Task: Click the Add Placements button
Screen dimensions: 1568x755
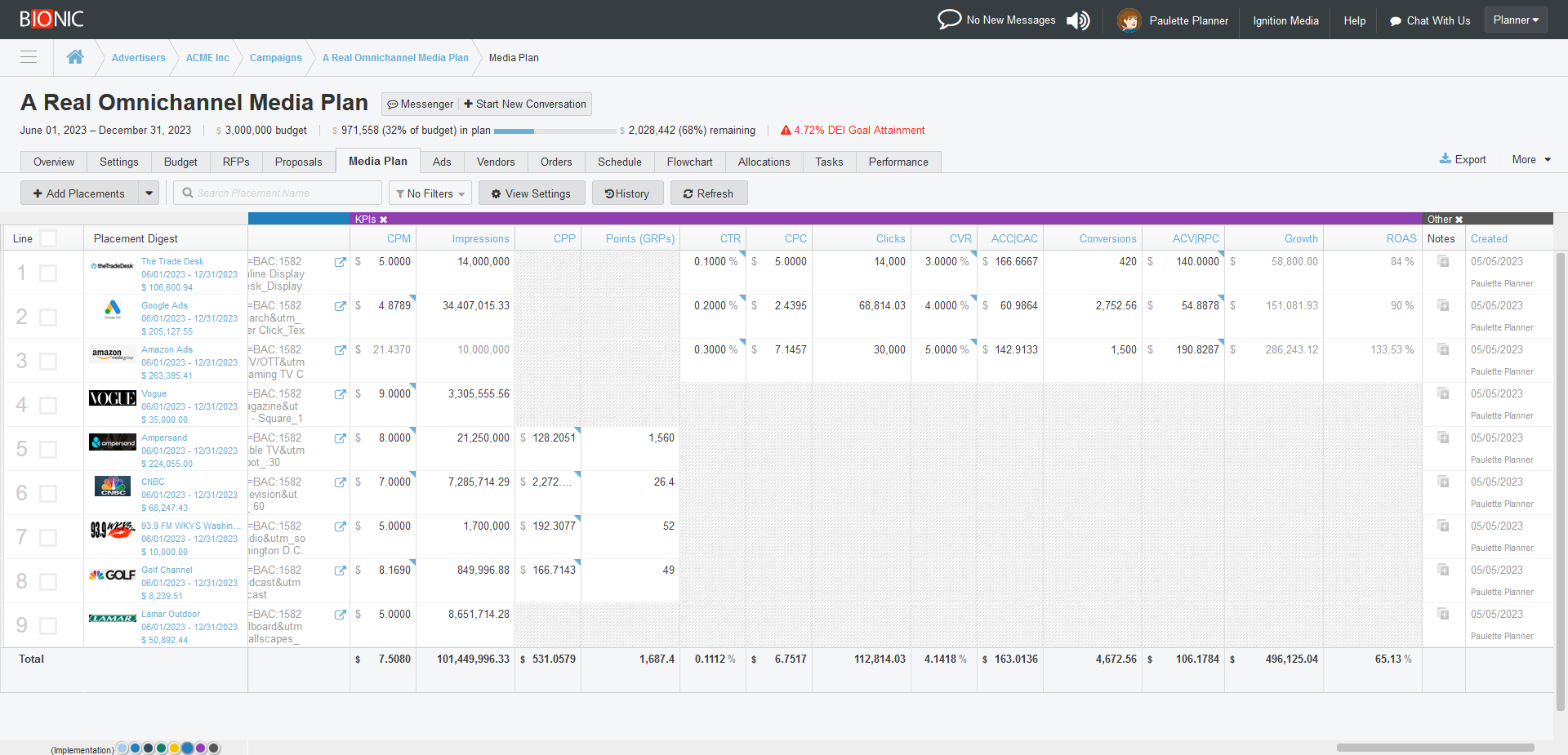Action: pyautogui.click(x=79, y=193)
